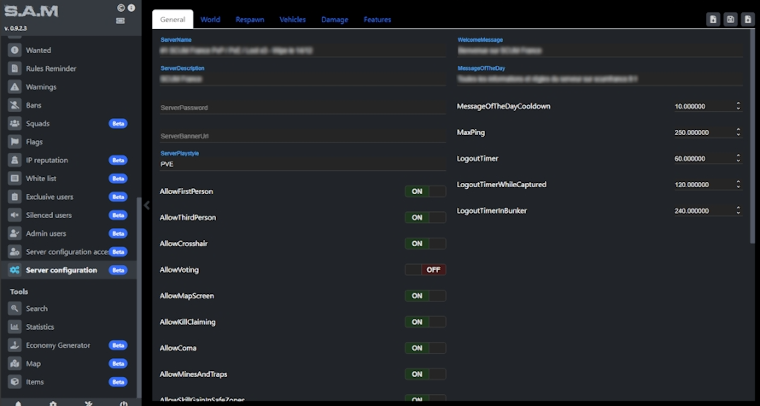Open the Statistics tool
The width and height of the screenshot is (760, 406).
(68, 327)
